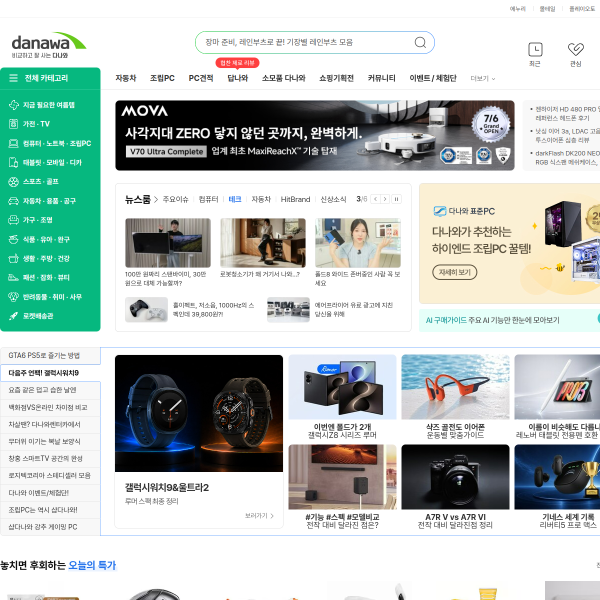Click 오늘의 특가 heading link
Screen dimensions: 600x600
click(92, 565)
